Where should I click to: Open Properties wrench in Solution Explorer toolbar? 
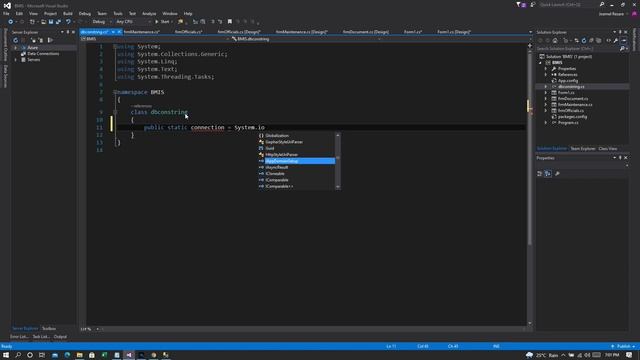pos(616,40)
